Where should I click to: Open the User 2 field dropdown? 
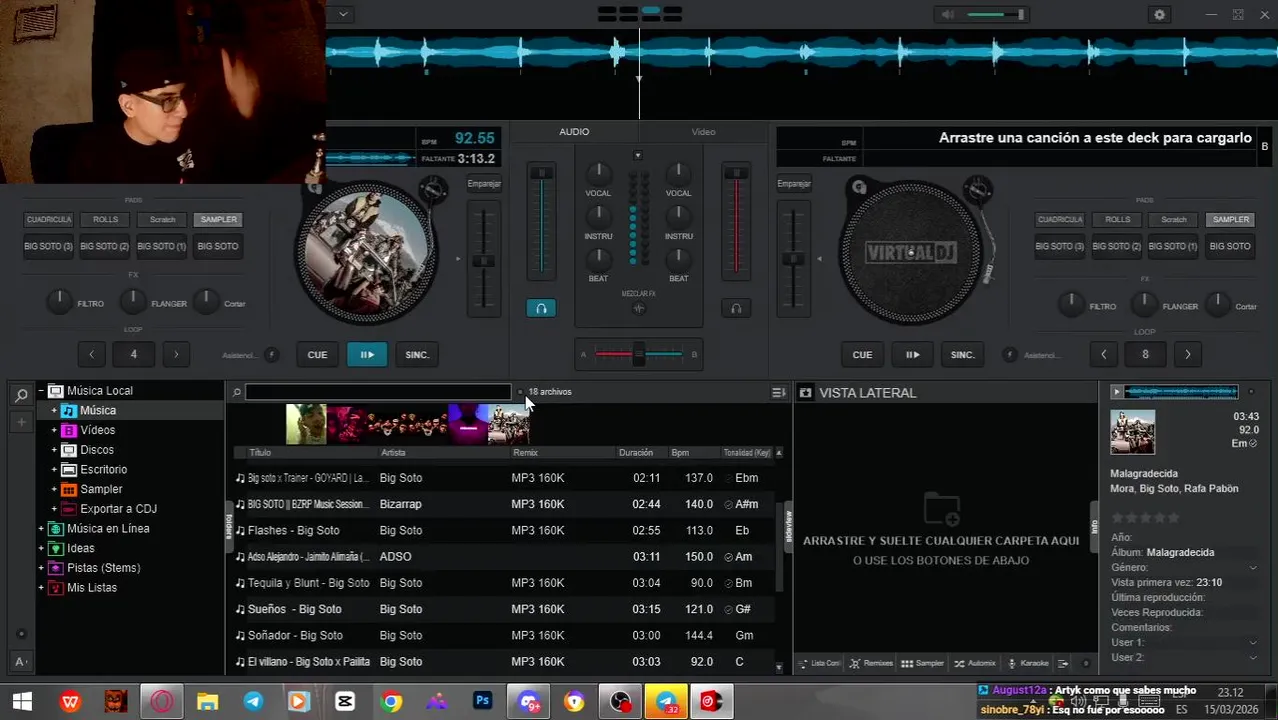pos(1253,658)
